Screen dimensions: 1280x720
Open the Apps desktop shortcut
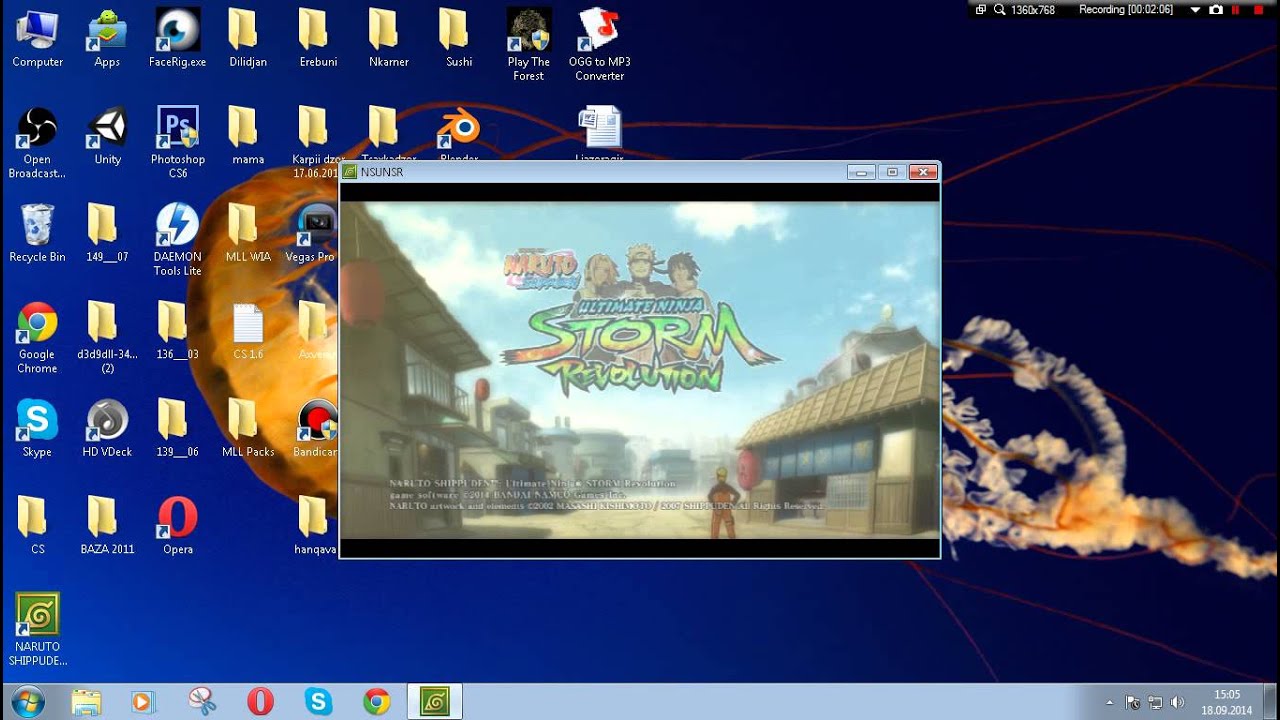107,39
